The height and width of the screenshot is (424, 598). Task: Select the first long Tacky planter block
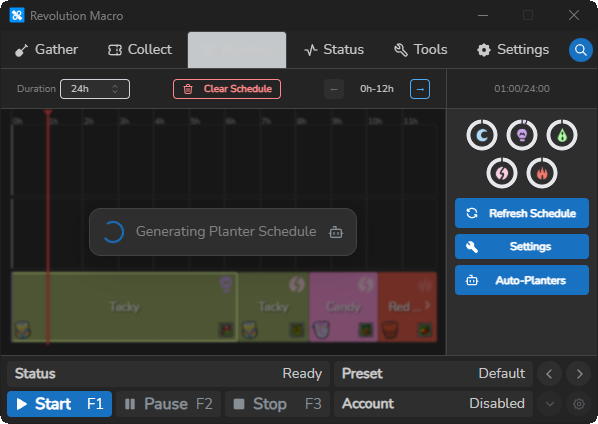125,307
